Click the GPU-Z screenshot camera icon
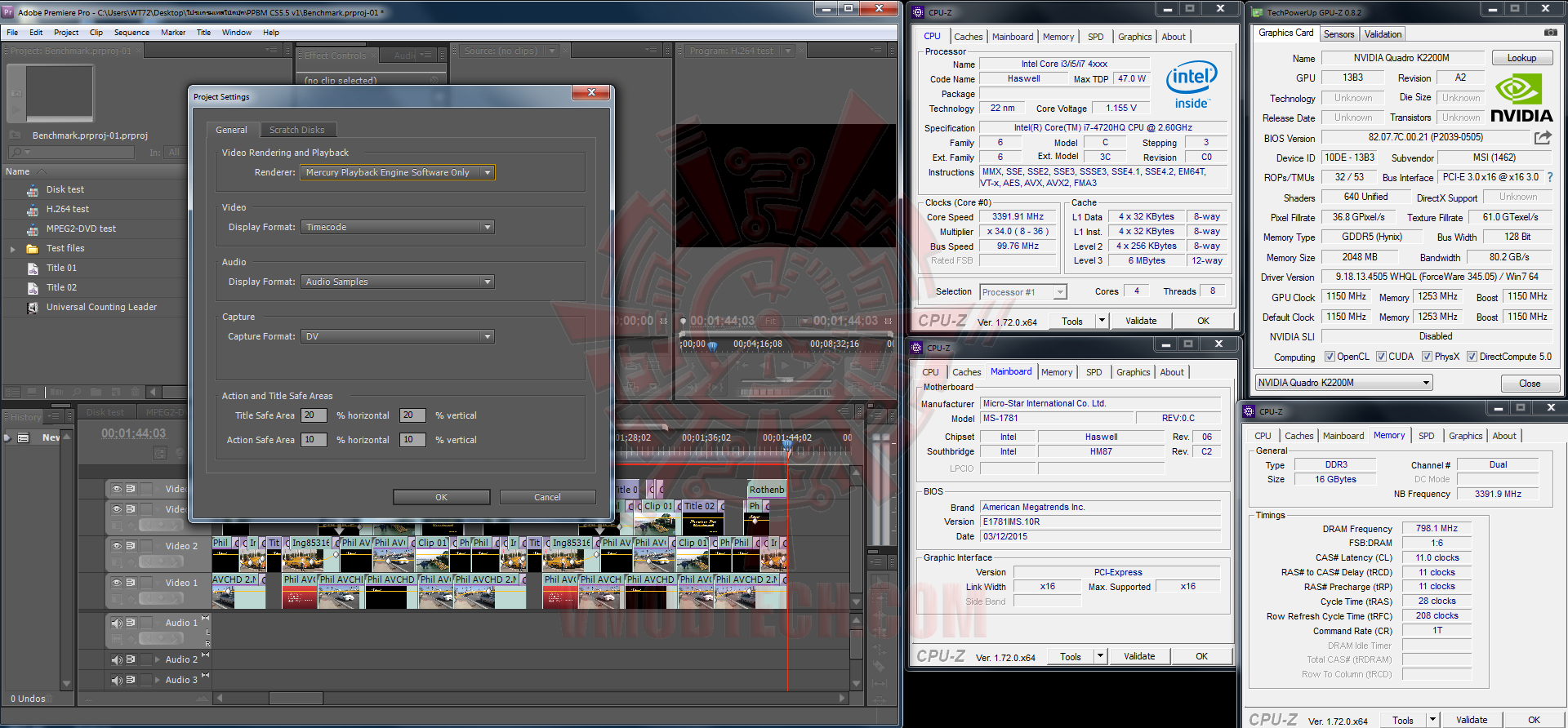Image resolution: width=1568 pixels, height=728 pixels. click(x=1550, y=33)
